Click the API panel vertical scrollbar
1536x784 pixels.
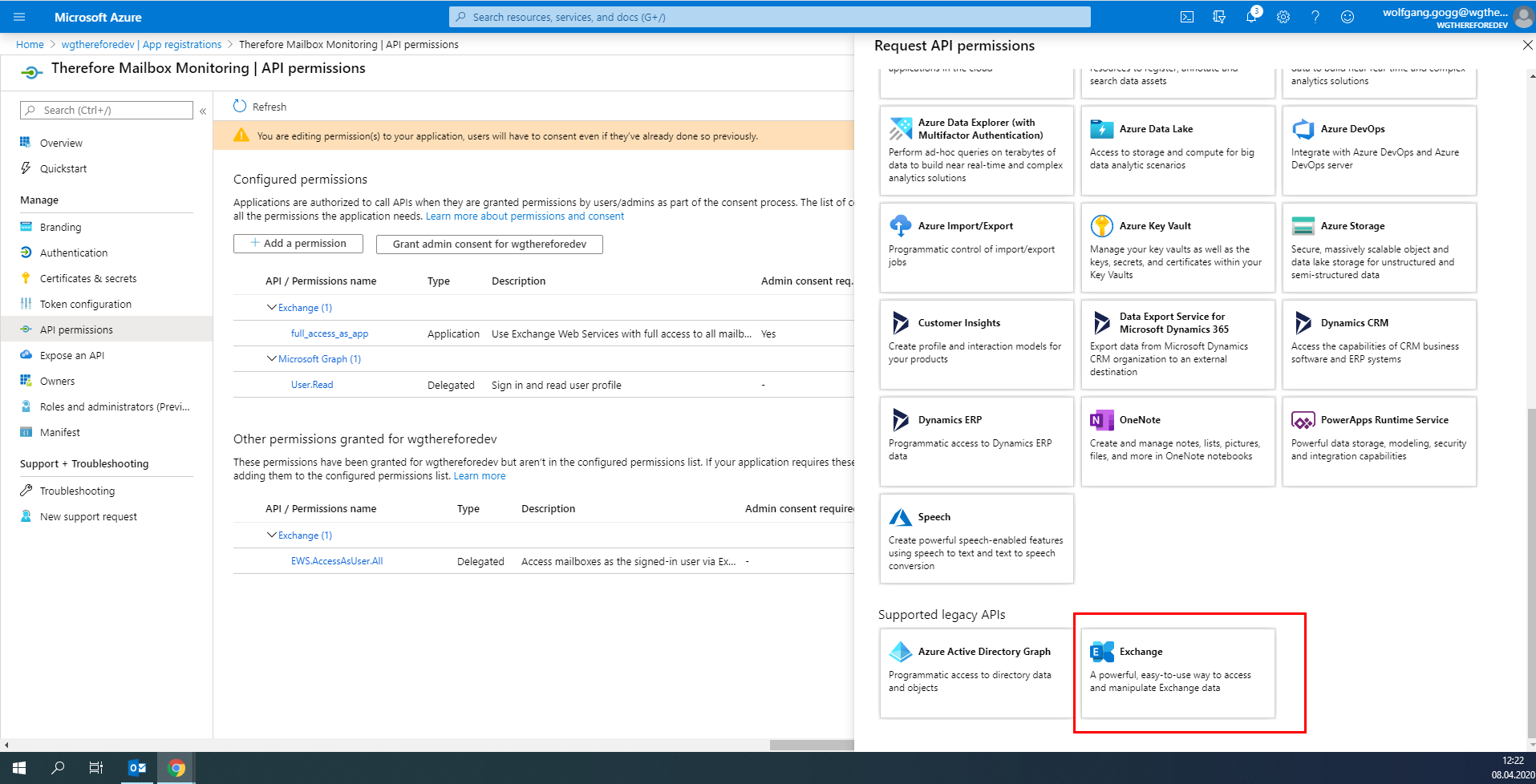click(1531, 573)
